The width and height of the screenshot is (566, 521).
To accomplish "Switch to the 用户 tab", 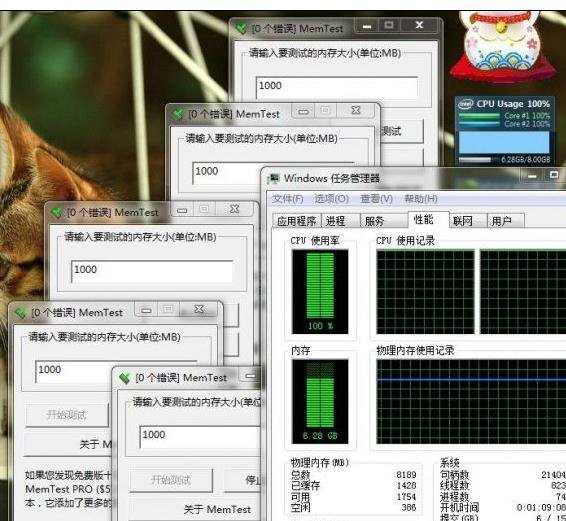I will tap(505, 221).
